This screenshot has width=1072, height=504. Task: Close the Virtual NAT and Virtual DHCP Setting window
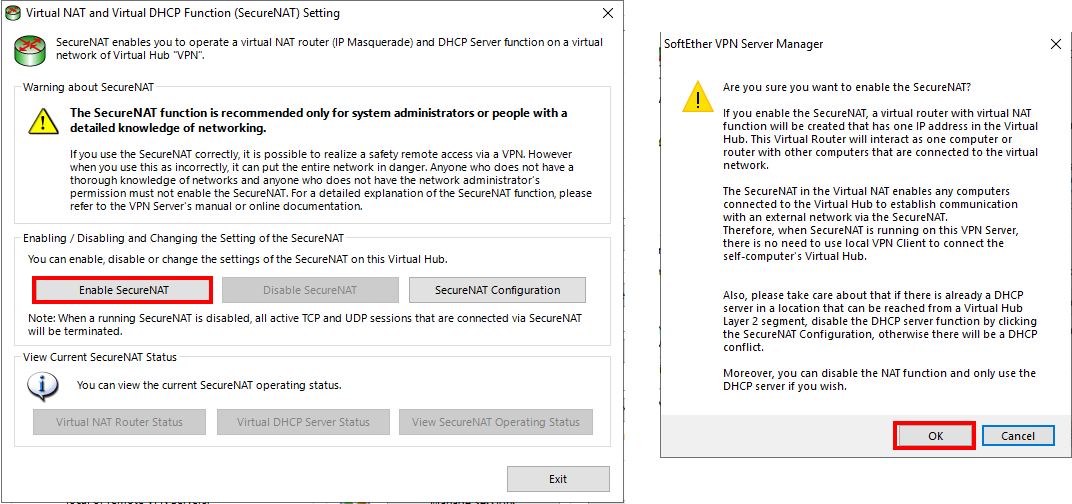point(607,13)
